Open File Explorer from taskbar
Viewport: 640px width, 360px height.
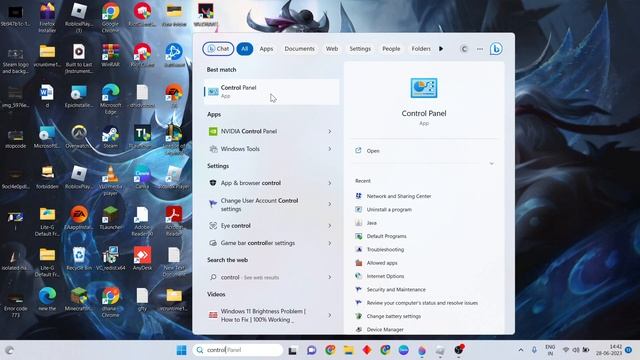348,350
